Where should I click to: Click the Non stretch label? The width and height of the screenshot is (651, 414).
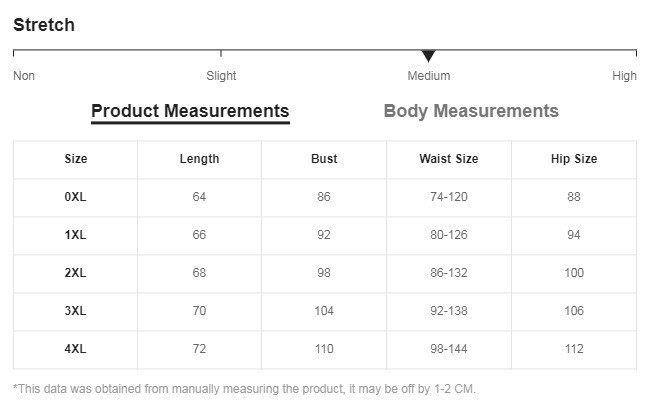click(24, 76)
